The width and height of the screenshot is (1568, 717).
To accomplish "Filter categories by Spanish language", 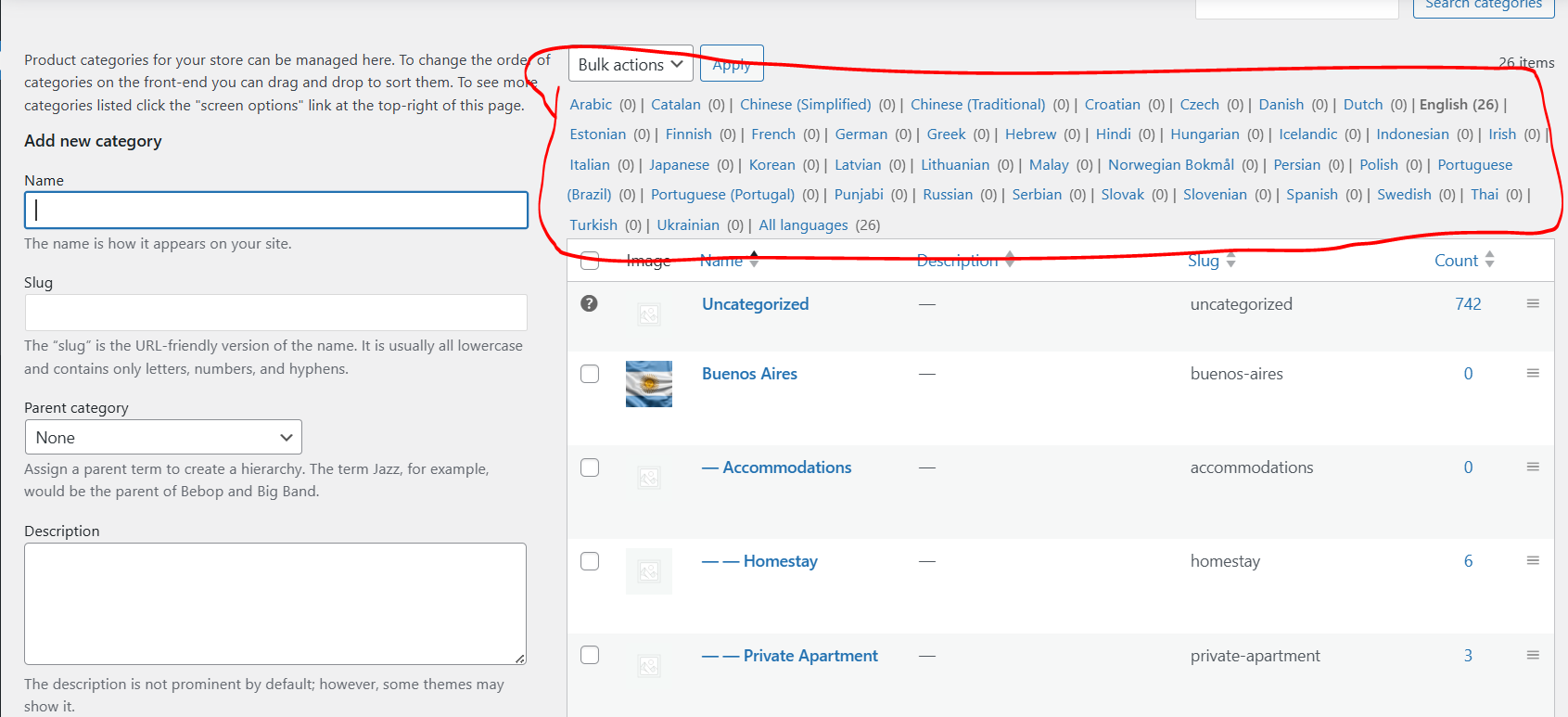I will (1311, 195).
